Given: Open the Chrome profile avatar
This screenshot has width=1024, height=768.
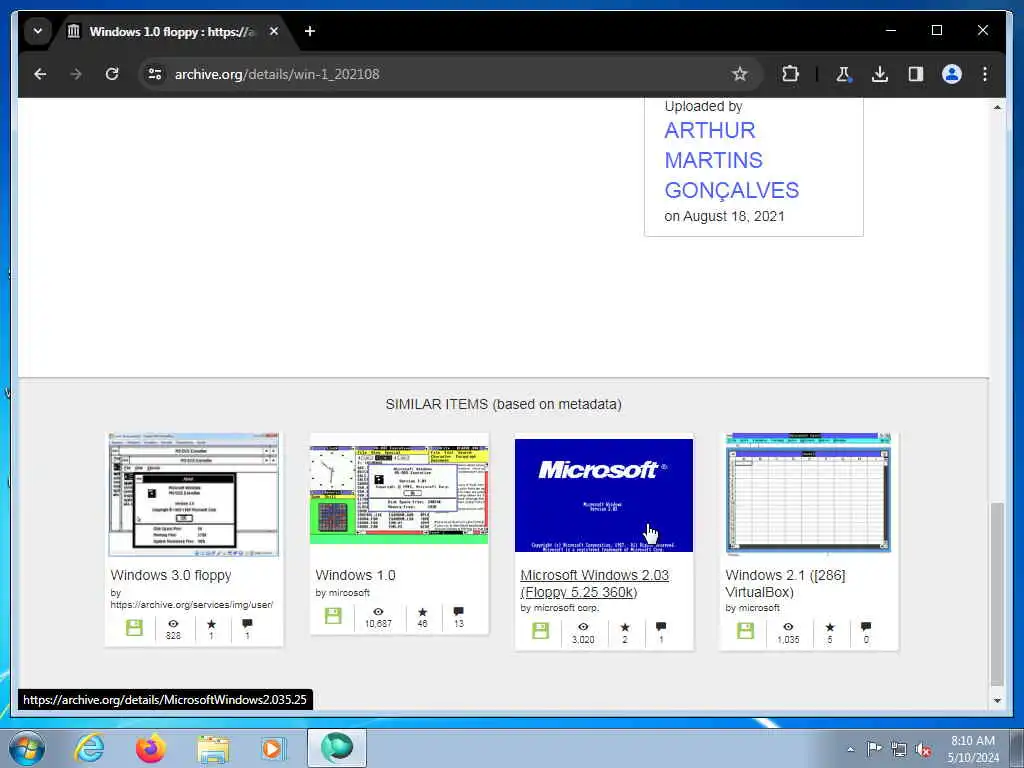Looking at the screenshot, I should pos(952,74).
